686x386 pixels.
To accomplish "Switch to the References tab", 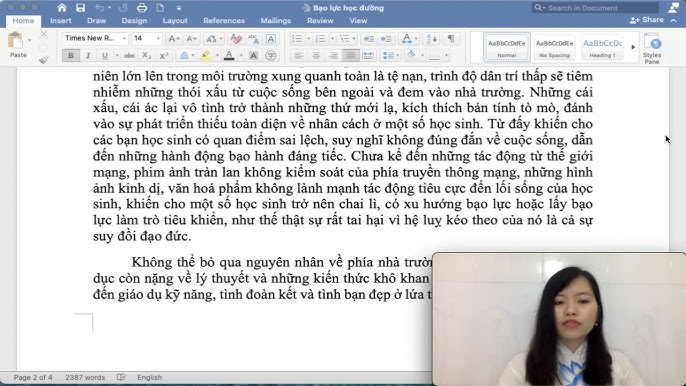I will [224, 21].
